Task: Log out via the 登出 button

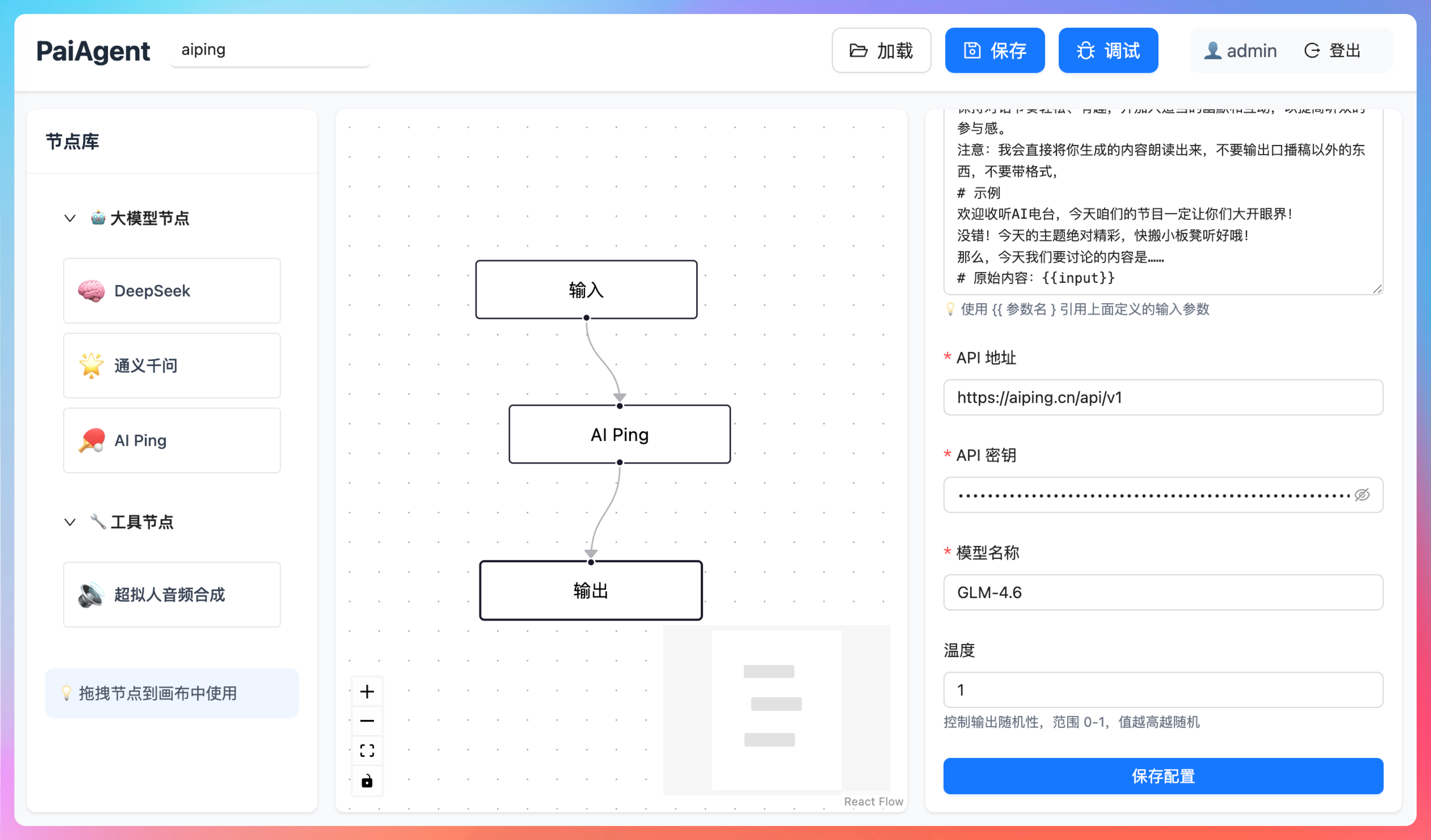Action: (x=1332, y=50)
